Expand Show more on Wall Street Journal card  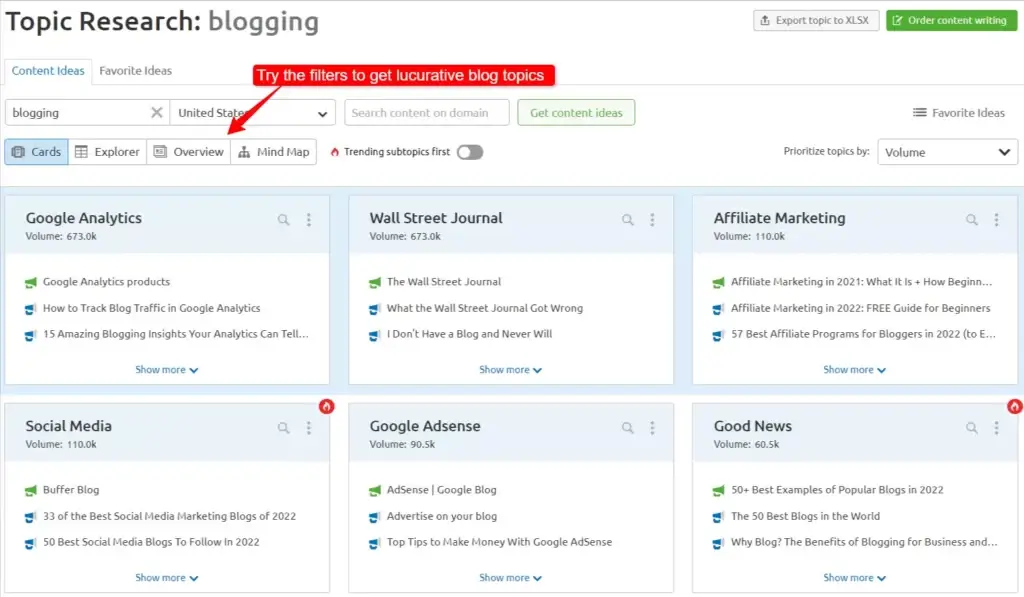[x=511, y=370]
